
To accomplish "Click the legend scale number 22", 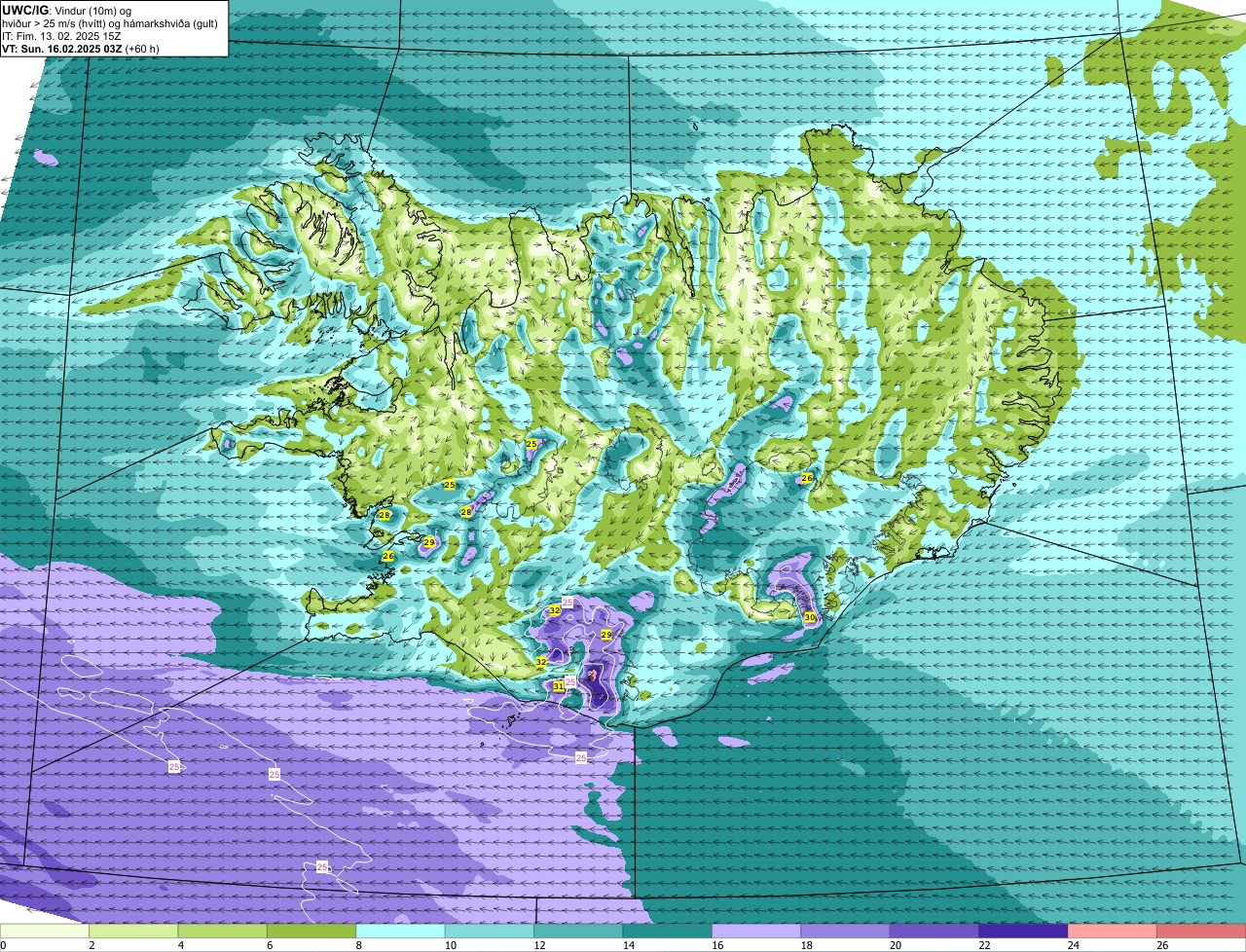I will click(x=983, y=945).
